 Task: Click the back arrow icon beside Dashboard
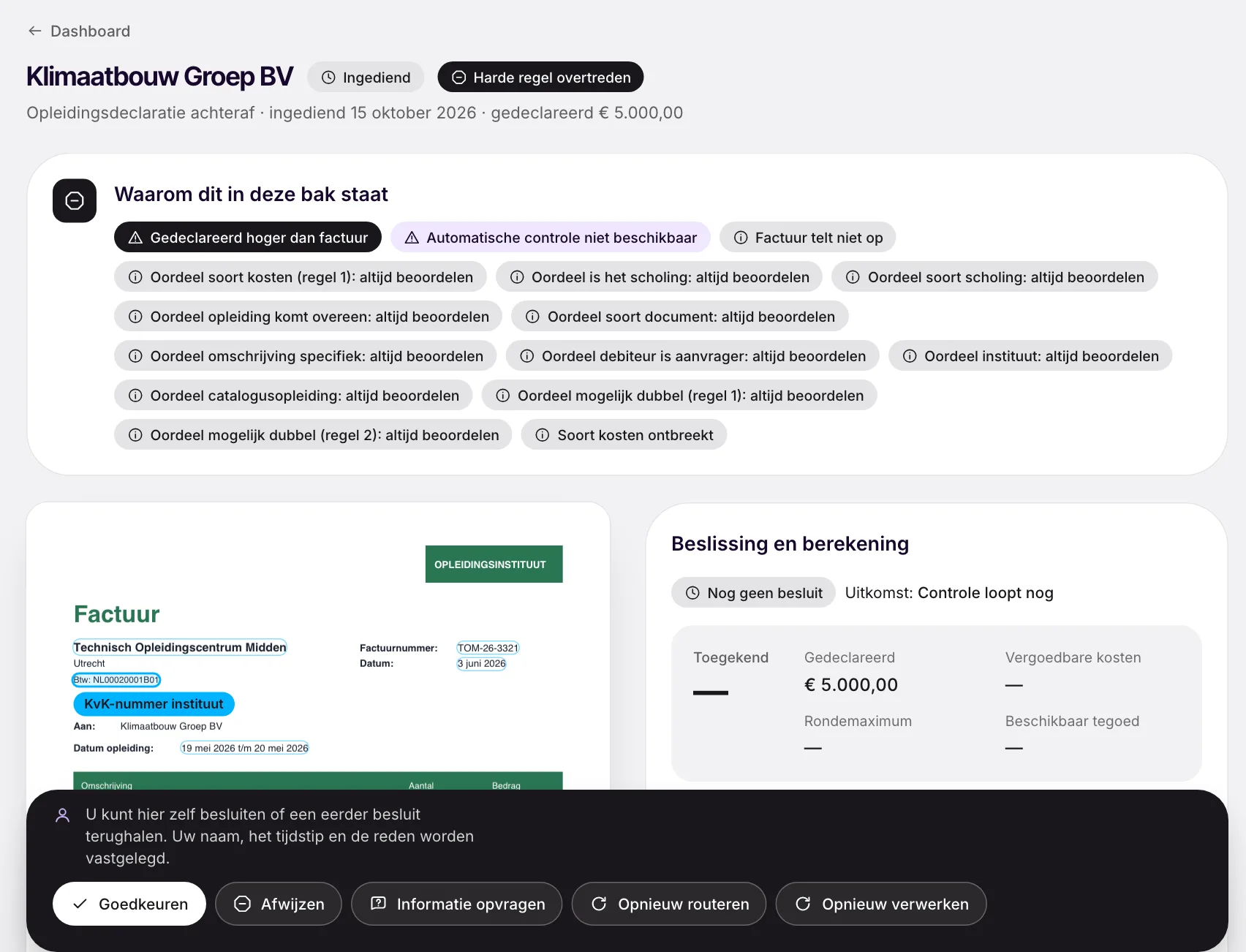[34, 31]
